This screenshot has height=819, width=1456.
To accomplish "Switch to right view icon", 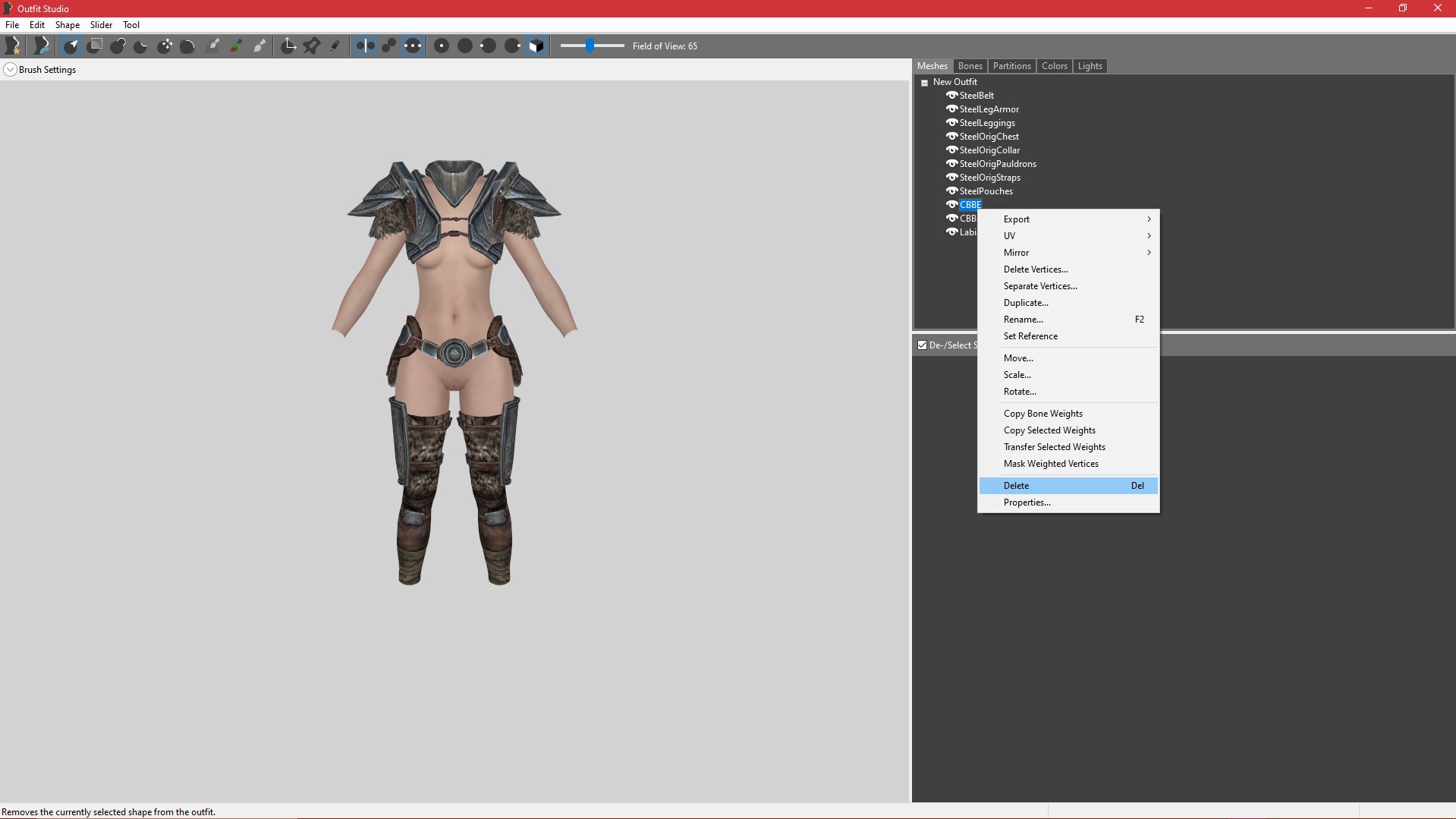I will [x=512, y=46].
